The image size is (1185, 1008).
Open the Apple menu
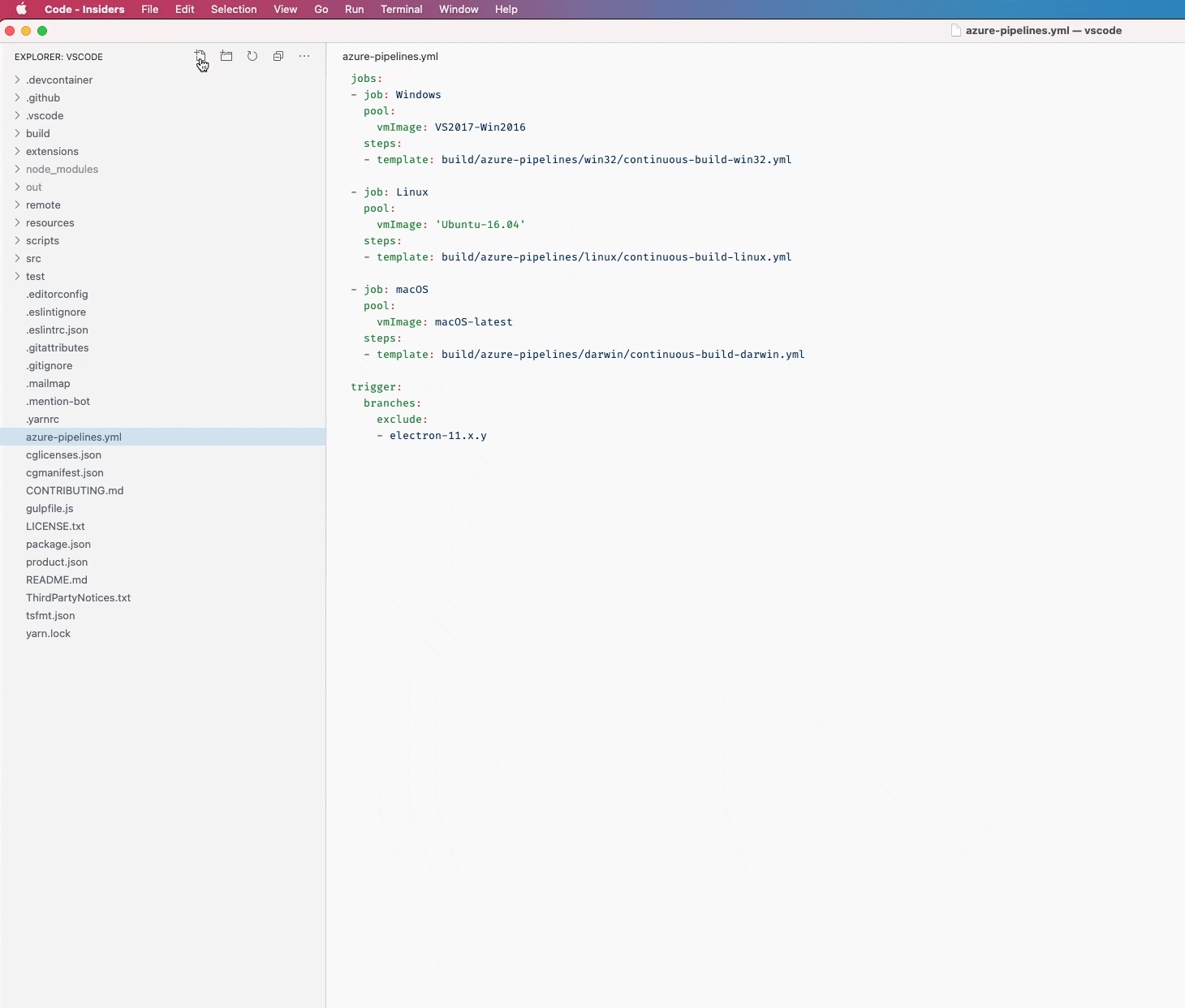[22, 9]
